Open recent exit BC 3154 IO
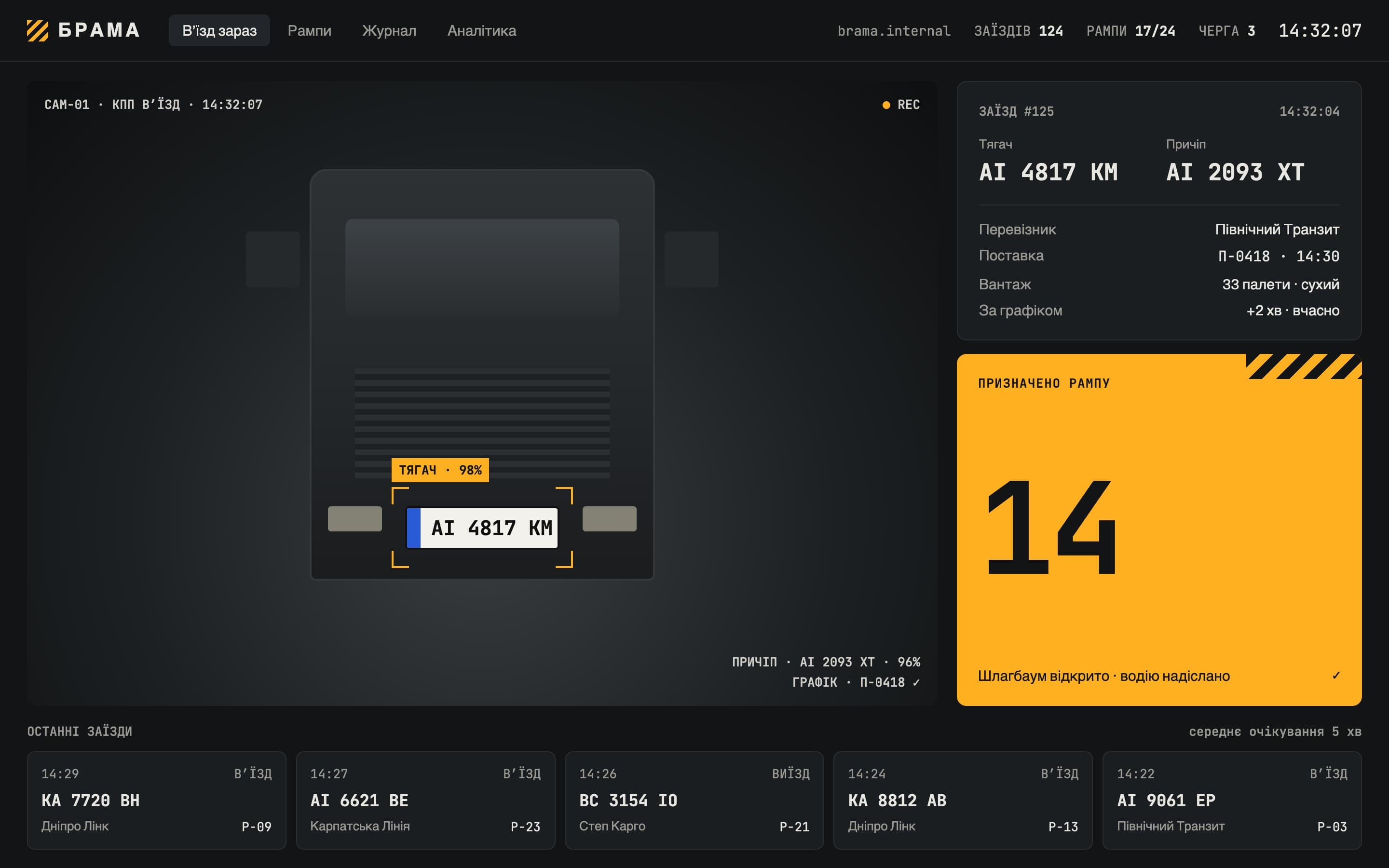1389x868 pixels. [x=694, y=800]
